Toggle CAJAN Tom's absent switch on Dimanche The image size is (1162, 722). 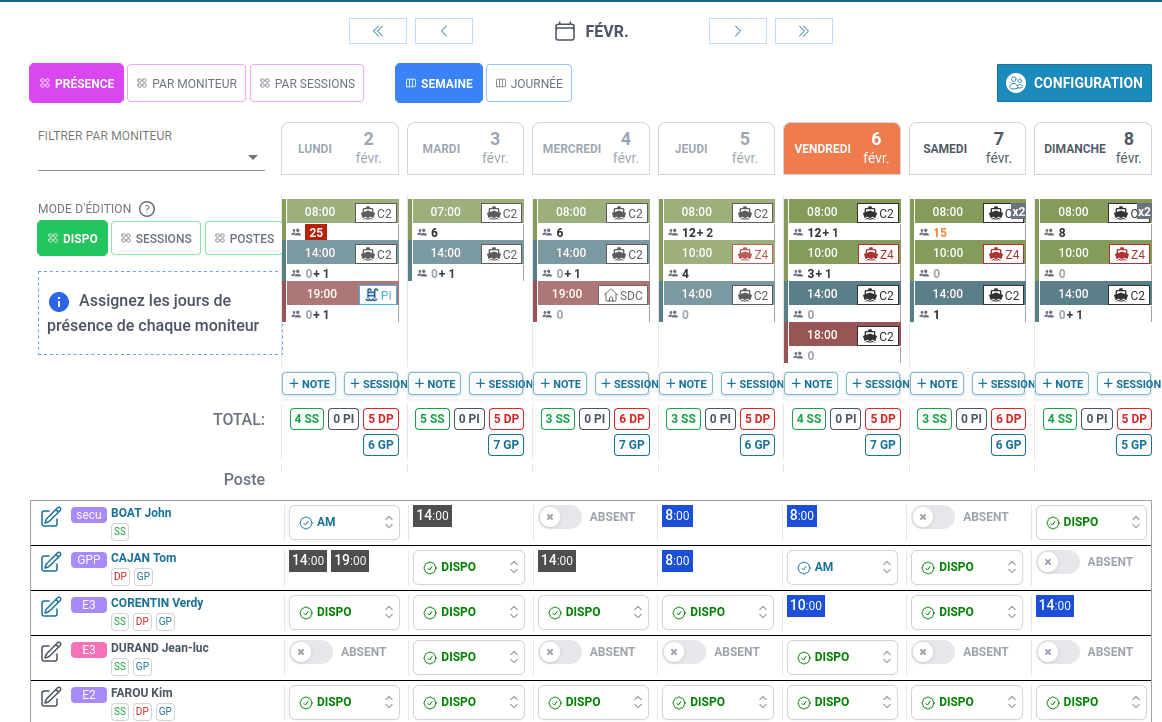click(x=1058, y=562)
